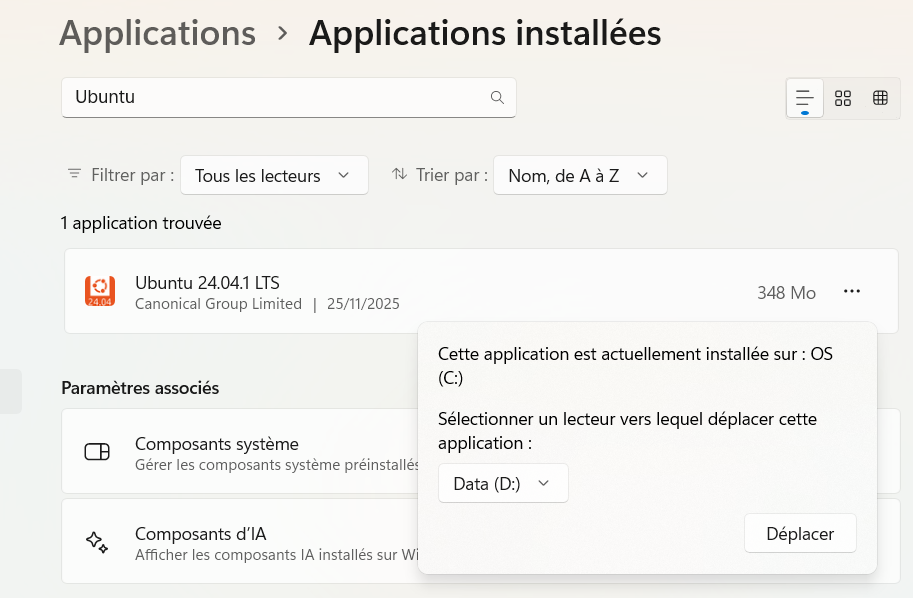Open the Nom, de A à Z sort dropdown
The width and height of the screenshot is (913, 598).
[580, 174]
